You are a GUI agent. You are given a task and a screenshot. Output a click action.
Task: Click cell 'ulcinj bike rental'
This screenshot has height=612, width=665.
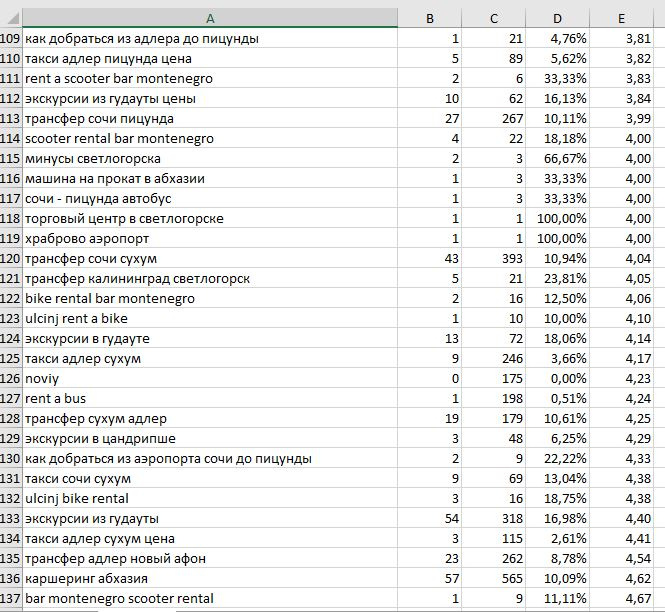[210, 498]
